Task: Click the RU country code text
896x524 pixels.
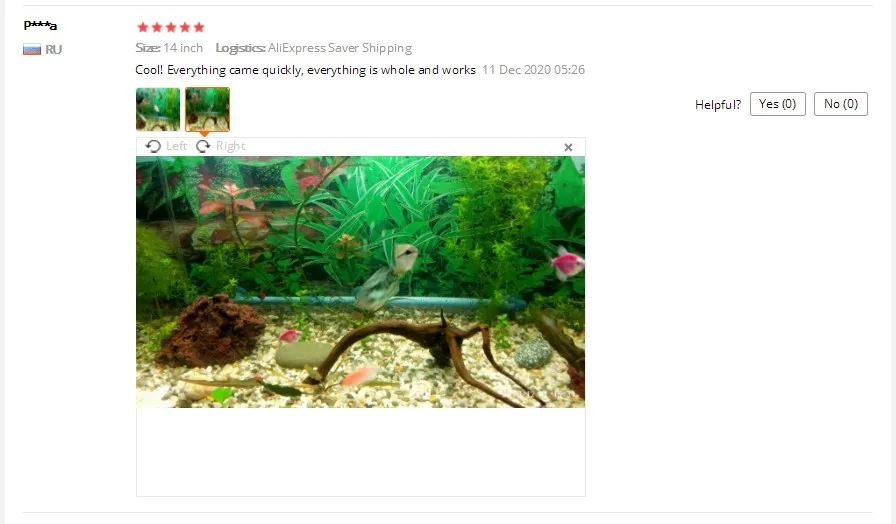Action: pos(54,50)
